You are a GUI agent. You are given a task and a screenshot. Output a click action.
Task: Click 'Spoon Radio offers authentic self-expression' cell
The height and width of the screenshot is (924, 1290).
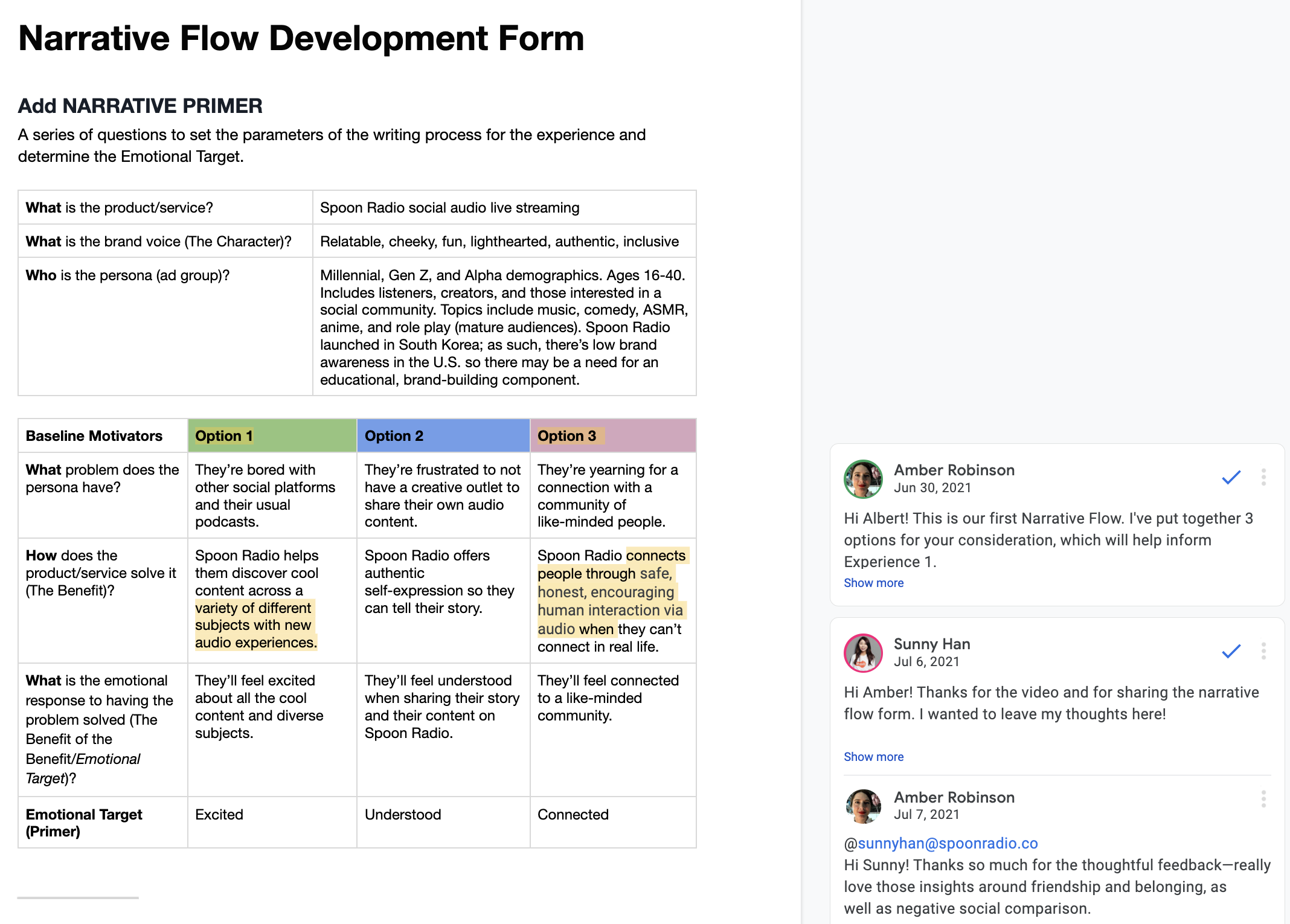[x=443, y=600]
